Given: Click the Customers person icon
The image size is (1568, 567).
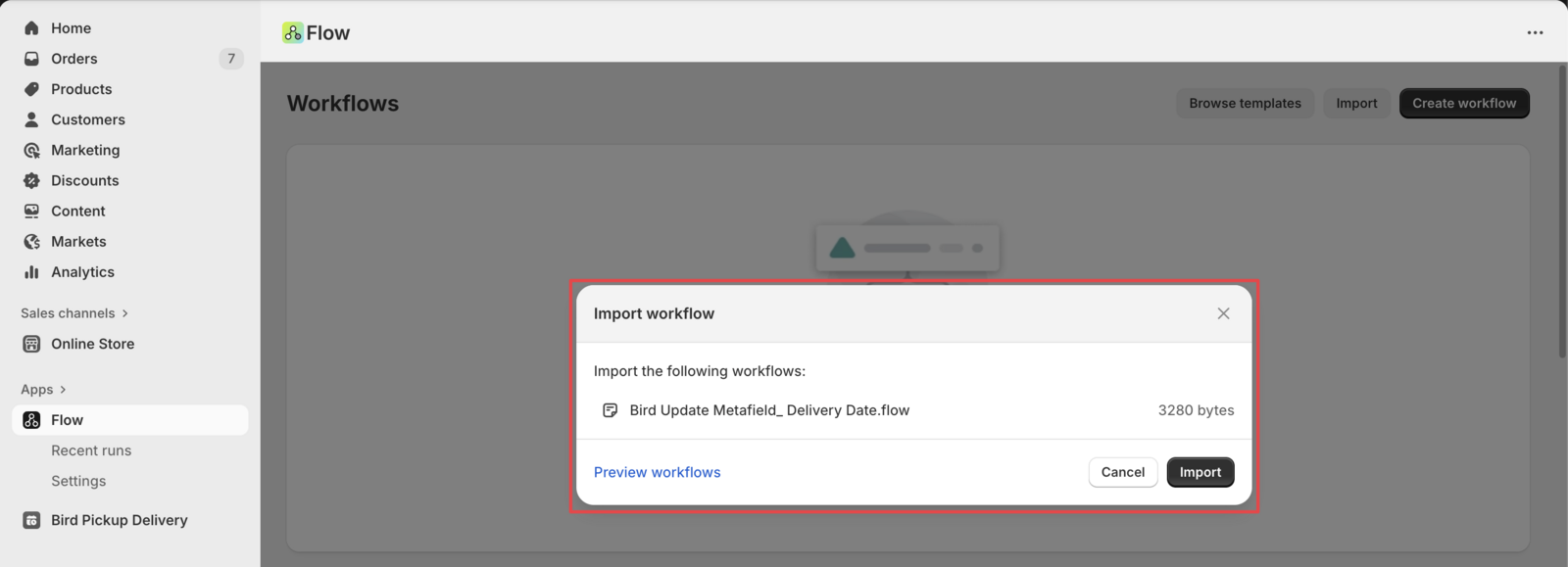Looking at the screenshot, I should [31, 119].
